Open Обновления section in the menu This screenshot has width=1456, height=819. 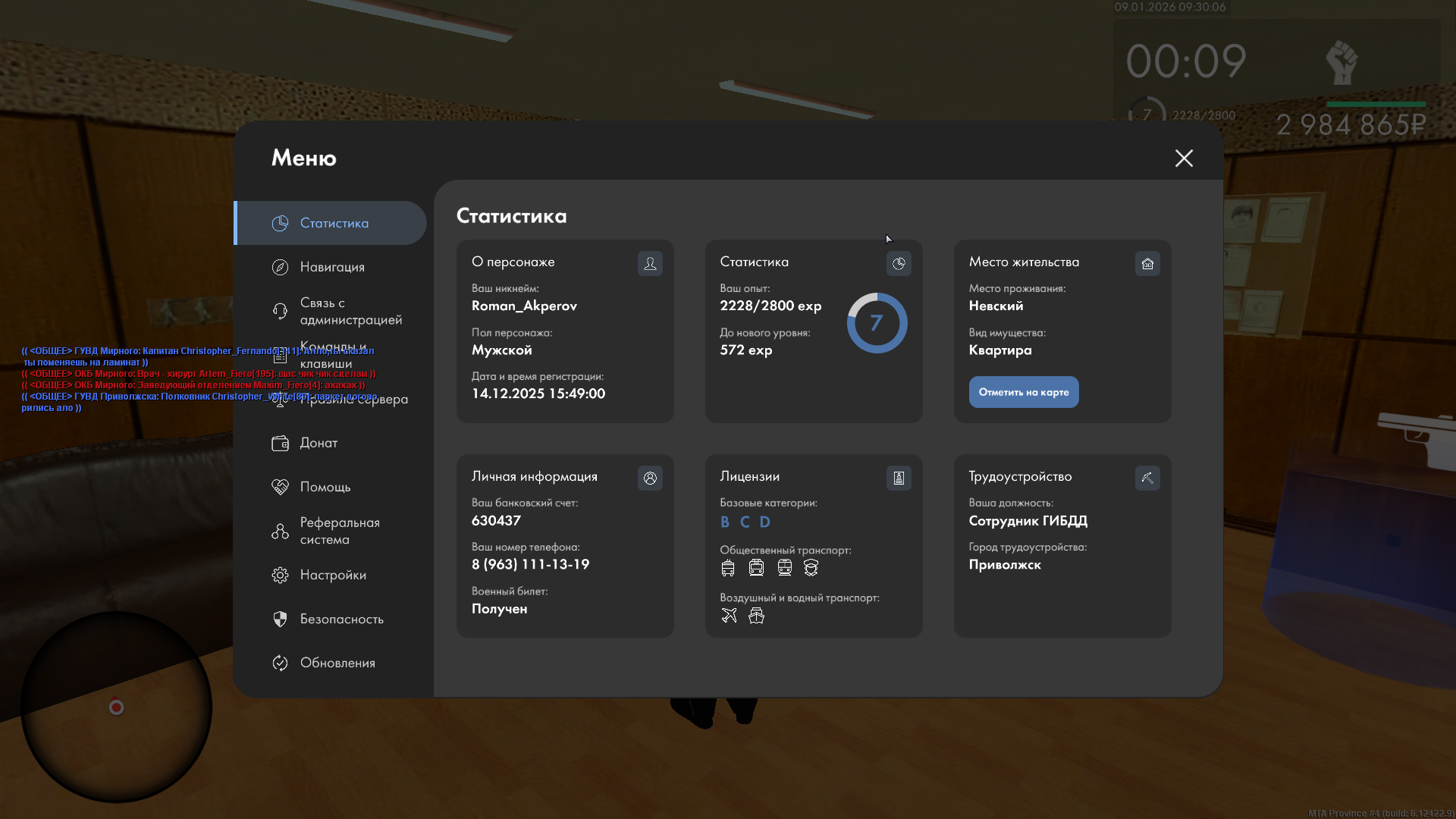[x=337, y=663]
